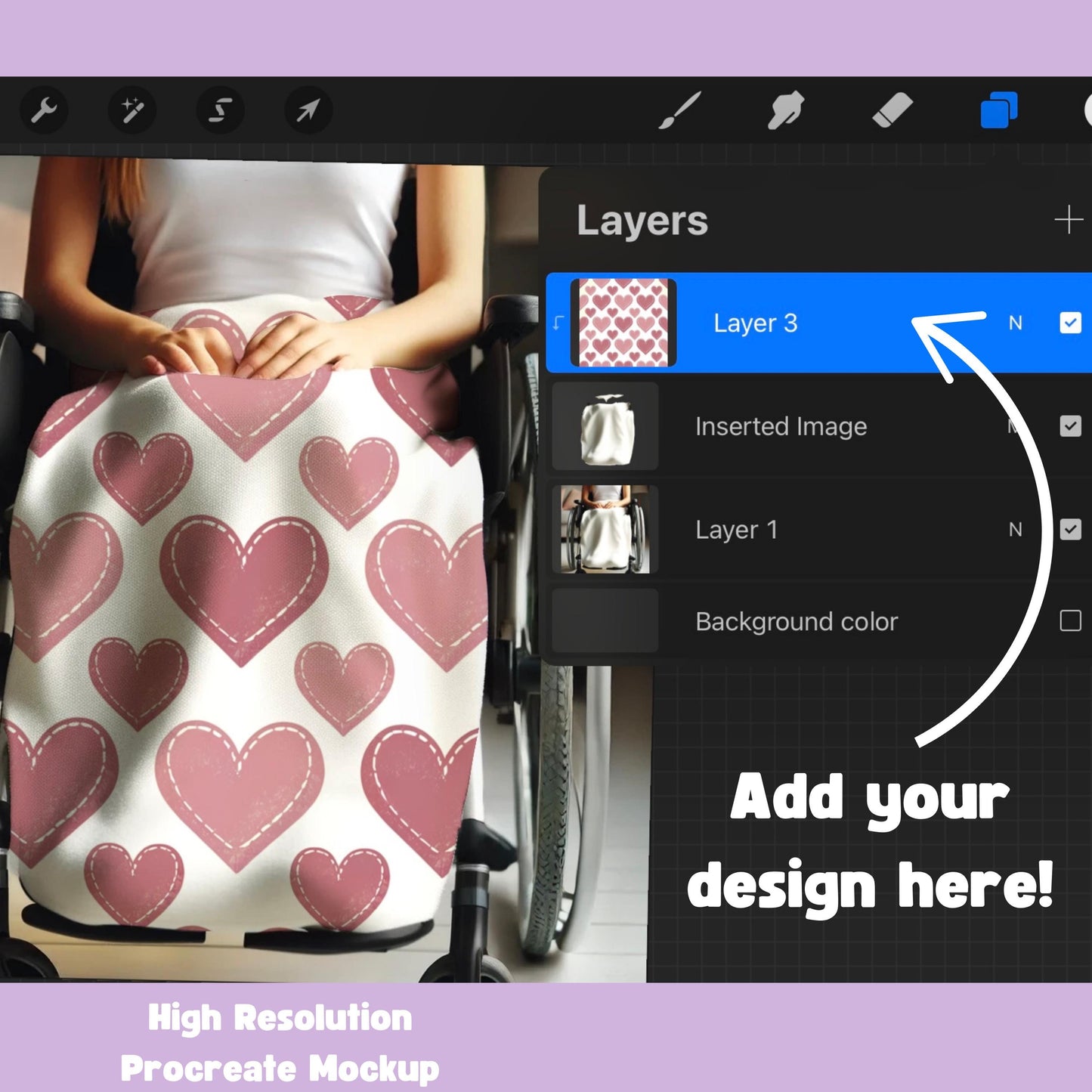
Task: Activate the Selection tool
Action: 219,110
